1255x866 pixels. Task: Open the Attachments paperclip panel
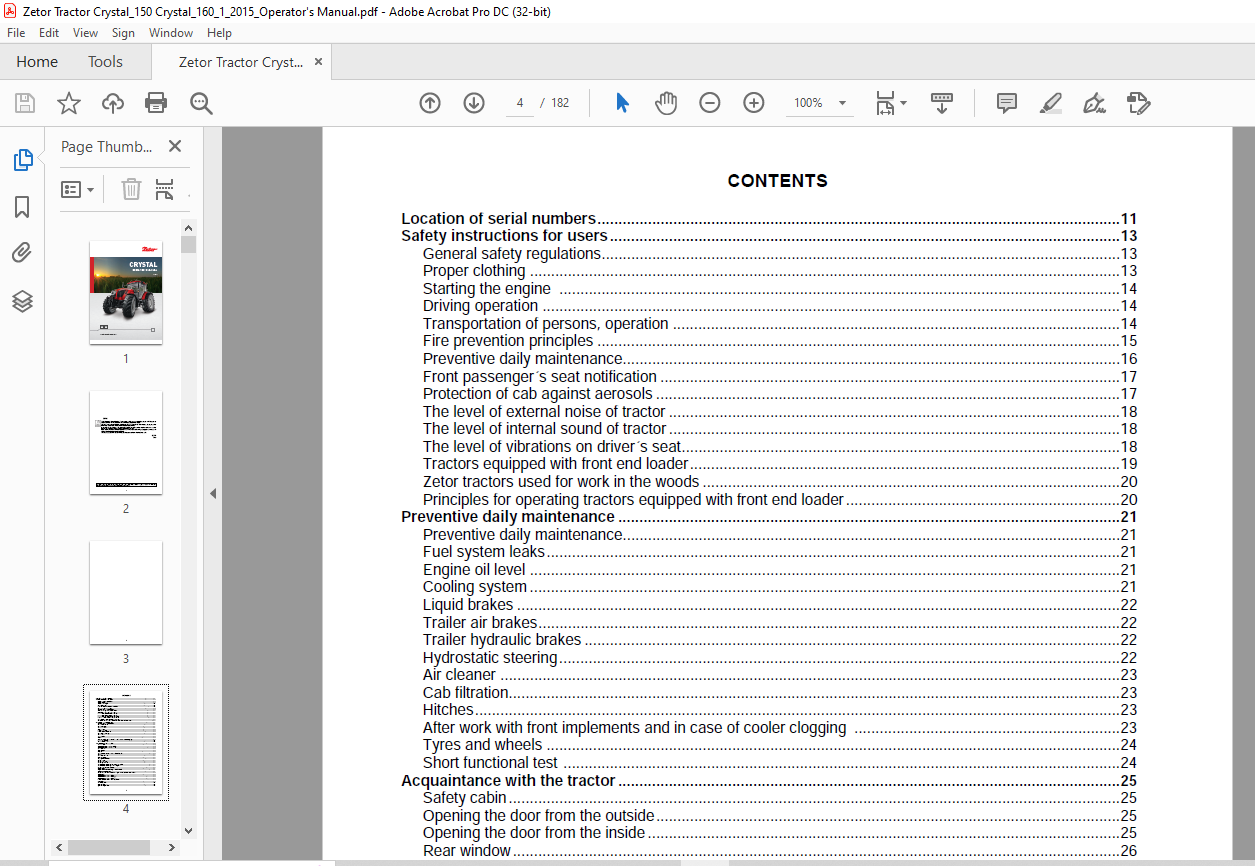tap(22, 253)
